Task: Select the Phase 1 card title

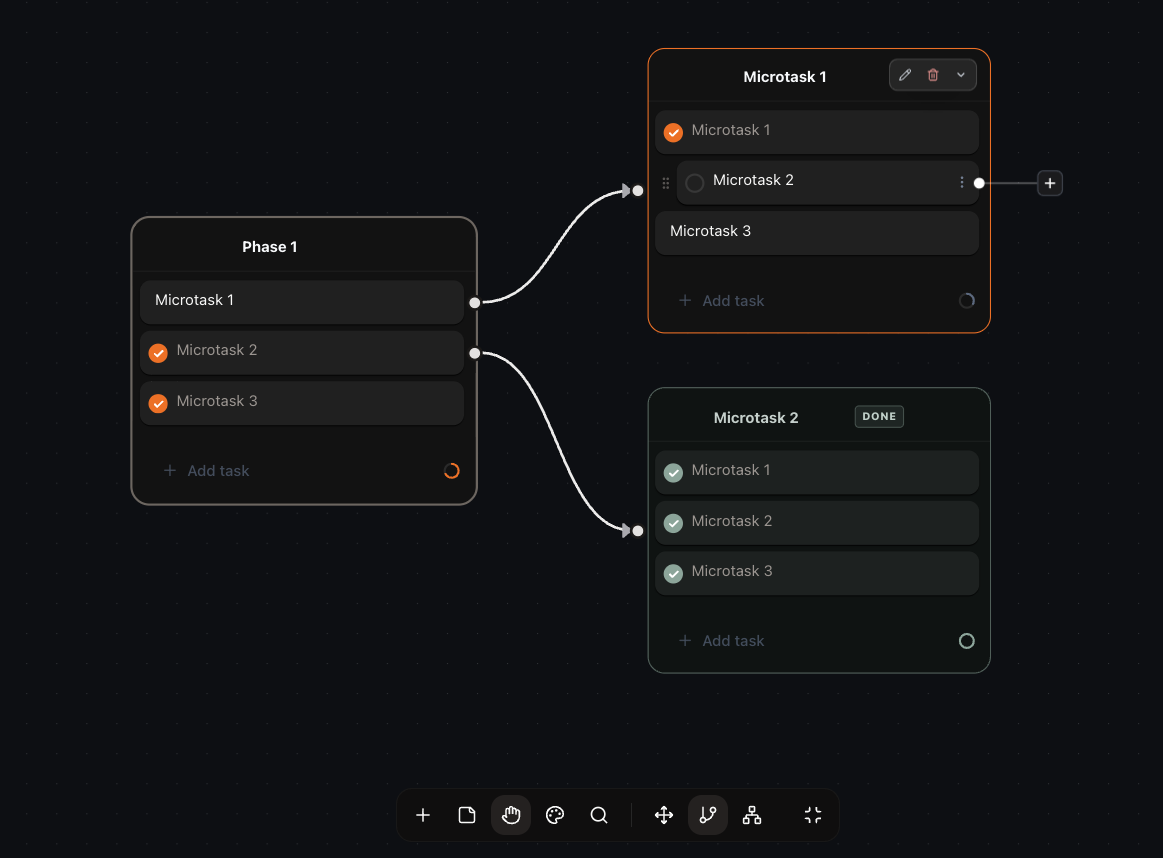Action: pyautogui.click(x=269, y=247)
